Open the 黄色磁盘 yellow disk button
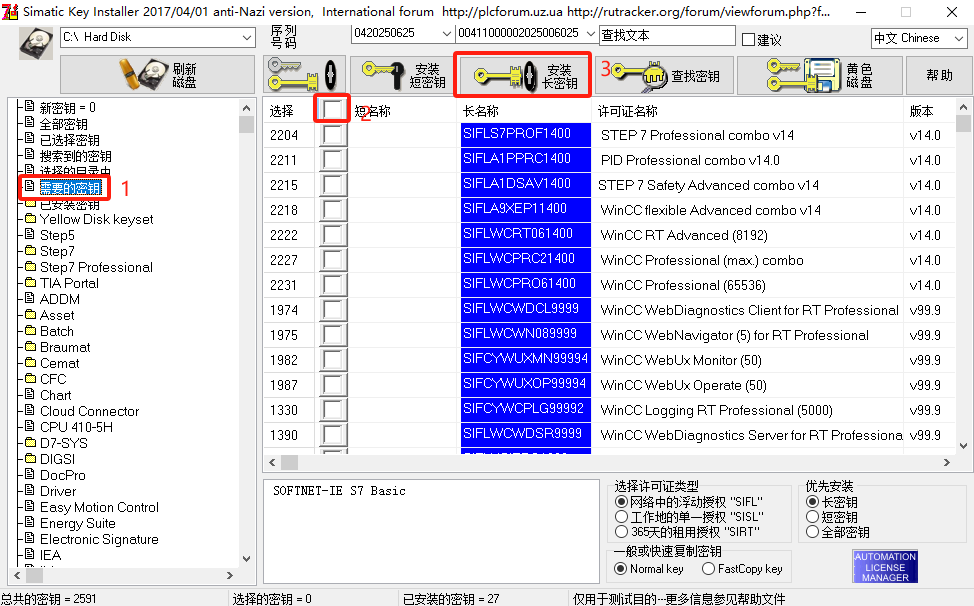 [820, 75]
